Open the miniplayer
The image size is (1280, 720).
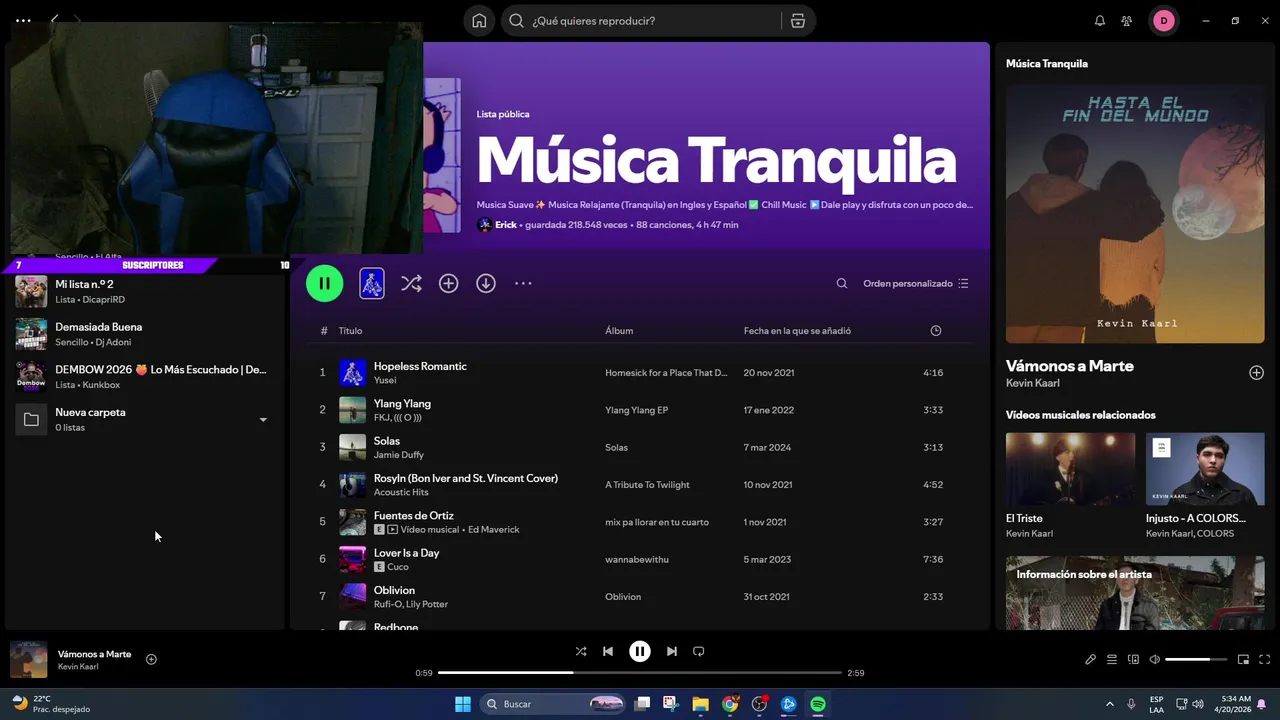(1243, 659)
